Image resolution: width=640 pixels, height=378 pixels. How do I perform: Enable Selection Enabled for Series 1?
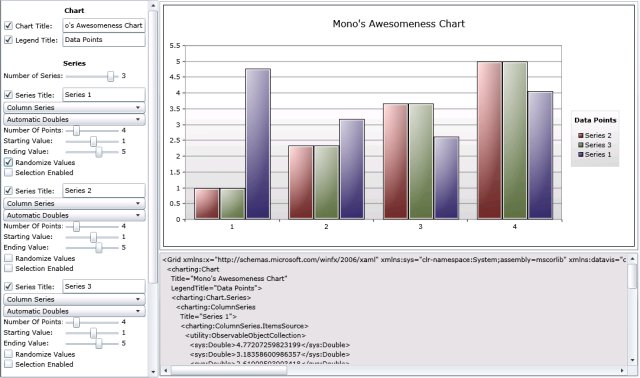pos(8,173)
